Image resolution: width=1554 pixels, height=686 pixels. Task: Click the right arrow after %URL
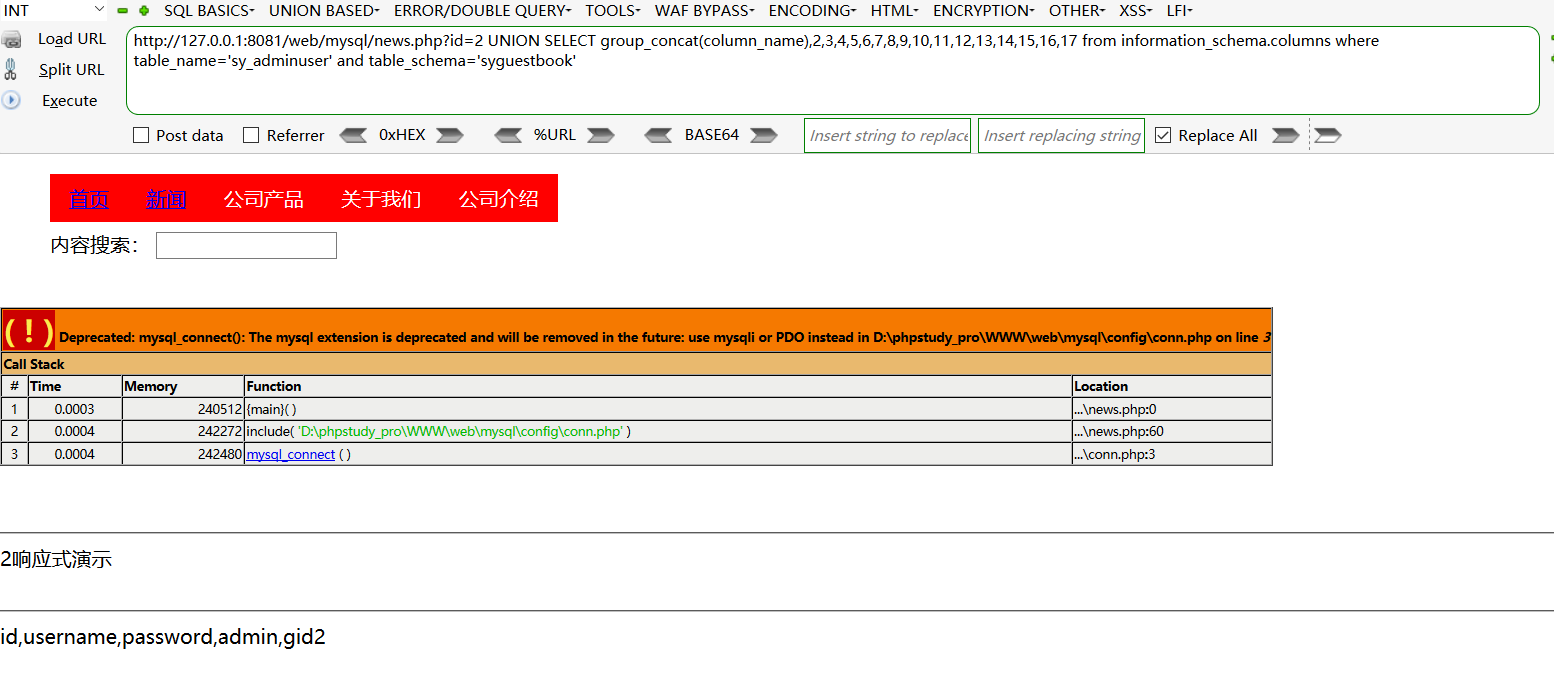click(600, 135)
